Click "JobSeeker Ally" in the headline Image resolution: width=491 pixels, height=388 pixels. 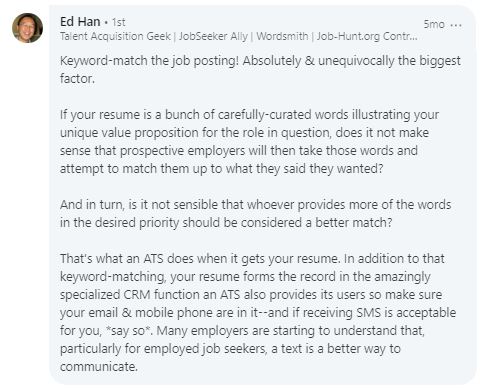coord(213,36)
